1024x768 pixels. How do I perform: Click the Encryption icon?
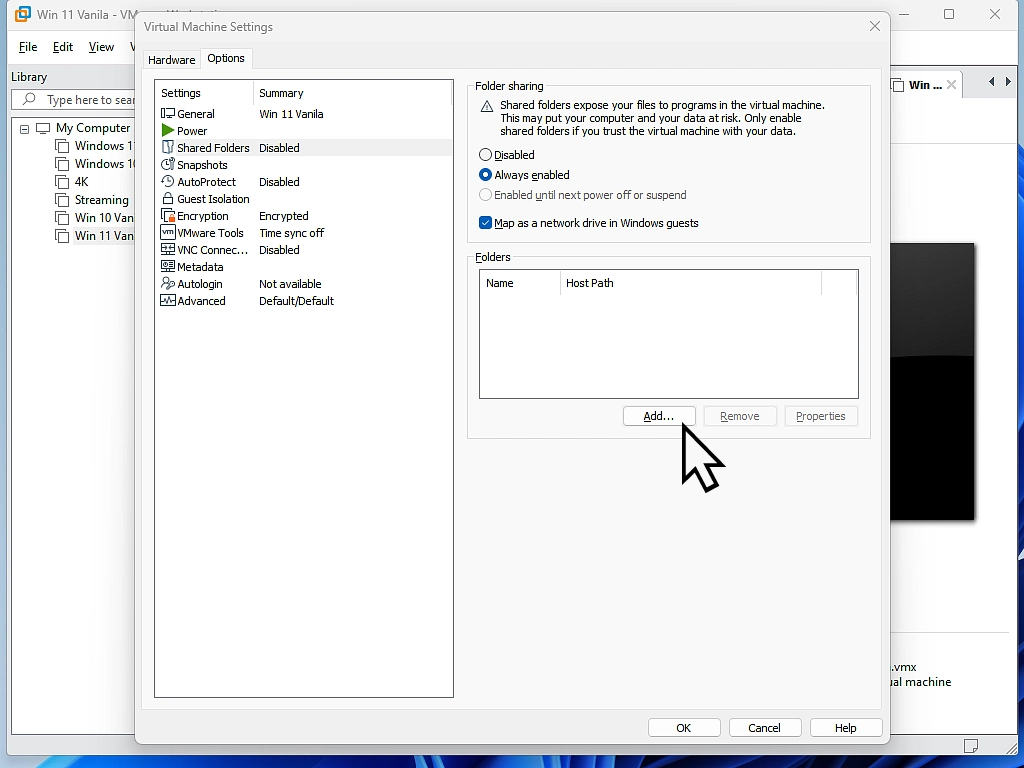(x=168, y=216)
